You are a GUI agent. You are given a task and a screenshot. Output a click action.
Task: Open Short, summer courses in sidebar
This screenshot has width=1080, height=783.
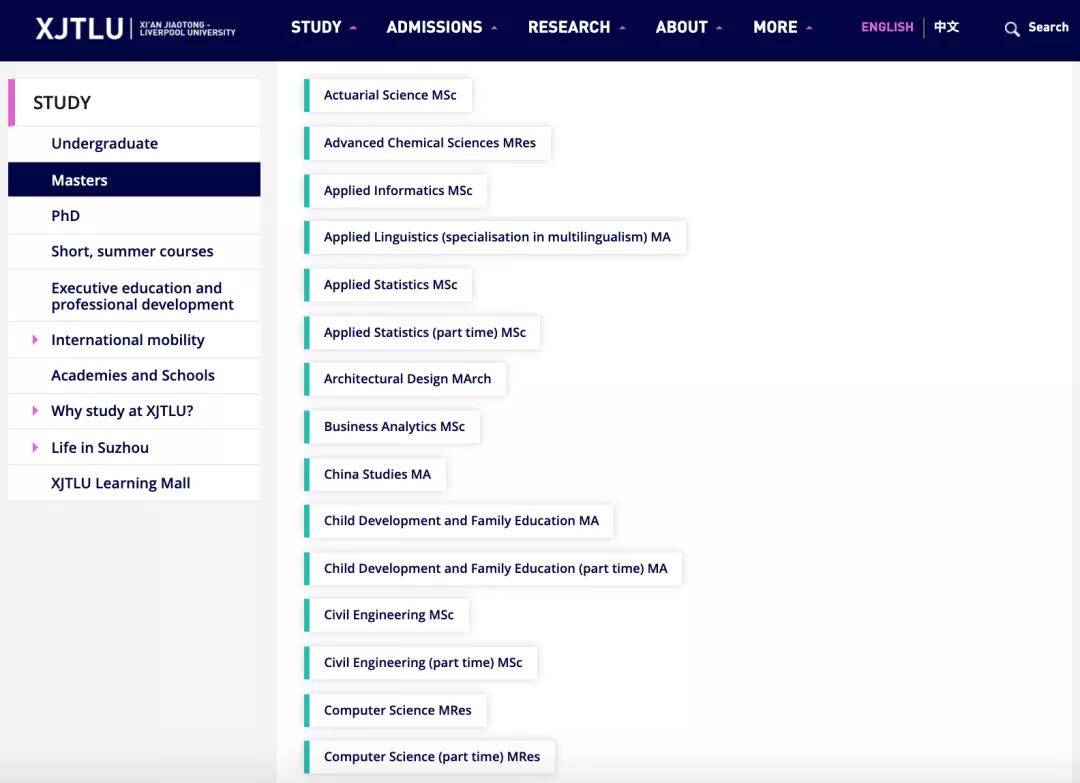tap(134, 251)
